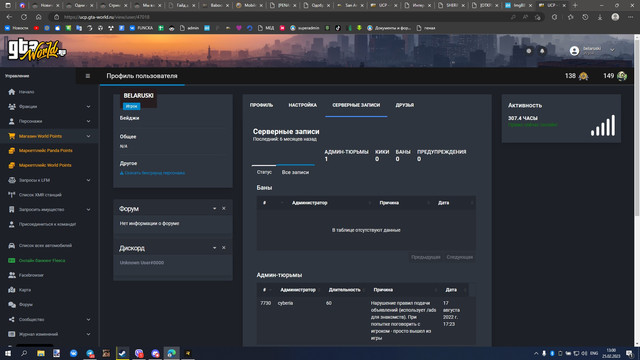The height and width of the screenshot is (360, 640).
Task: Toggle the sidebar hamburger menu icon
Action: click(x=88, y=76)
